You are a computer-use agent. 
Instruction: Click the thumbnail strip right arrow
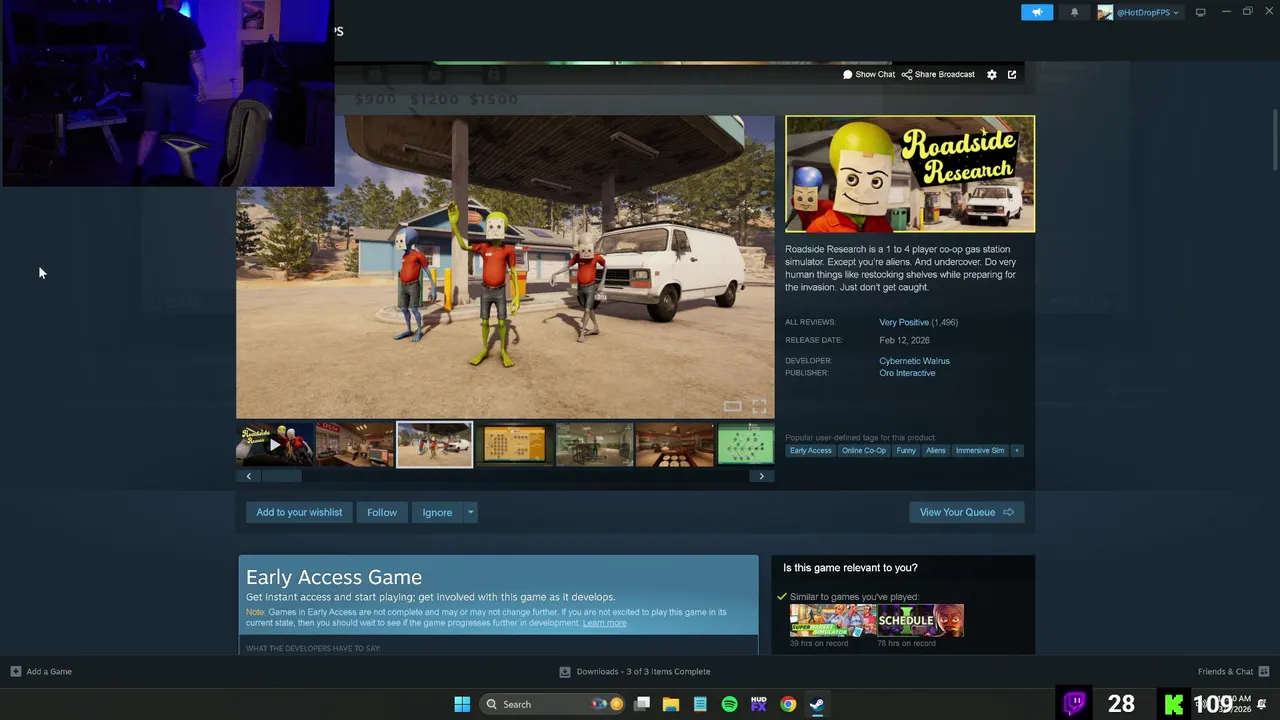click(x=761, y=476)
